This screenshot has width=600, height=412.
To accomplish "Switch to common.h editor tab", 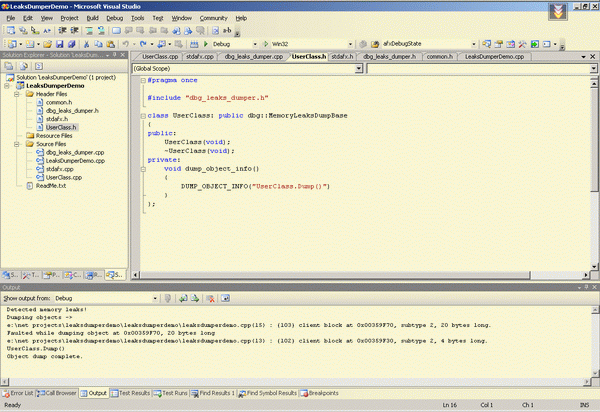I will (440, 57).
